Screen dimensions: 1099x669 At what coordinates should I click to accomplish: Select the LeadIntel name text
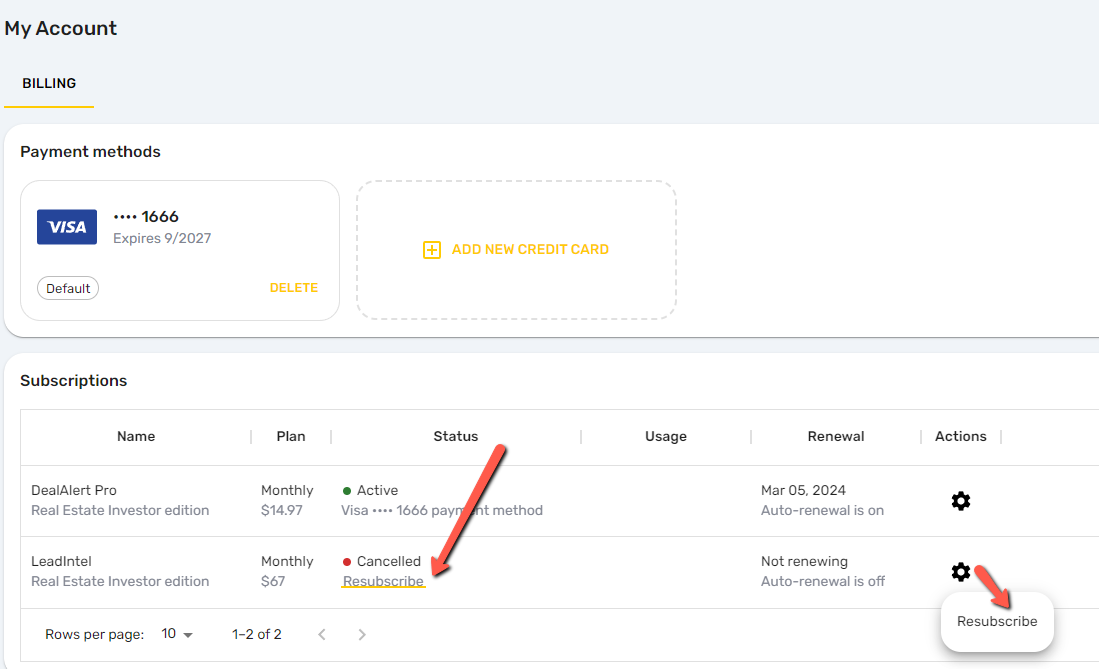61,561
